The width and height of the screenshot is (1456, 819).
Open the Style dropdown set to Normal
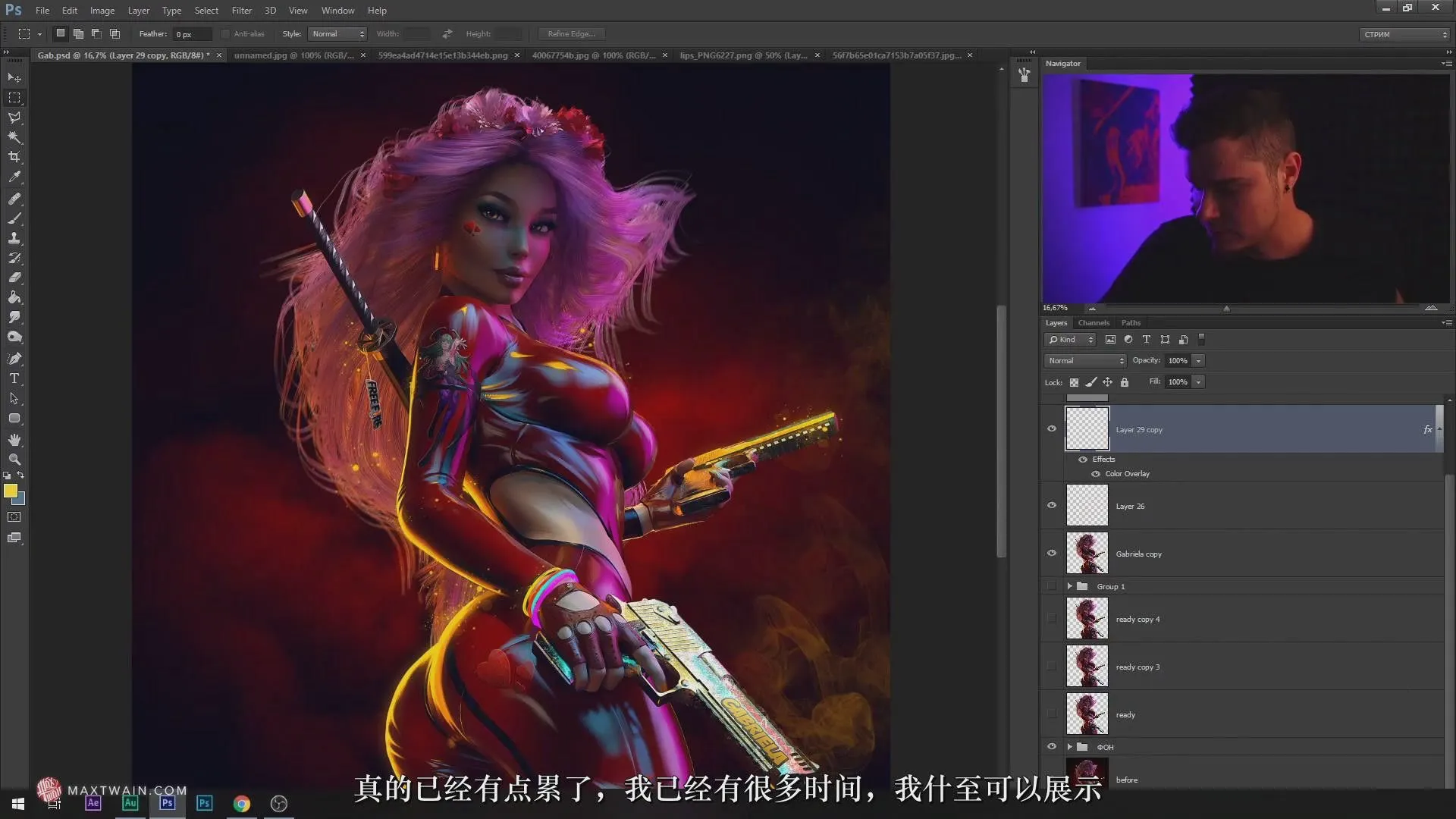click(x=337, y=34)
